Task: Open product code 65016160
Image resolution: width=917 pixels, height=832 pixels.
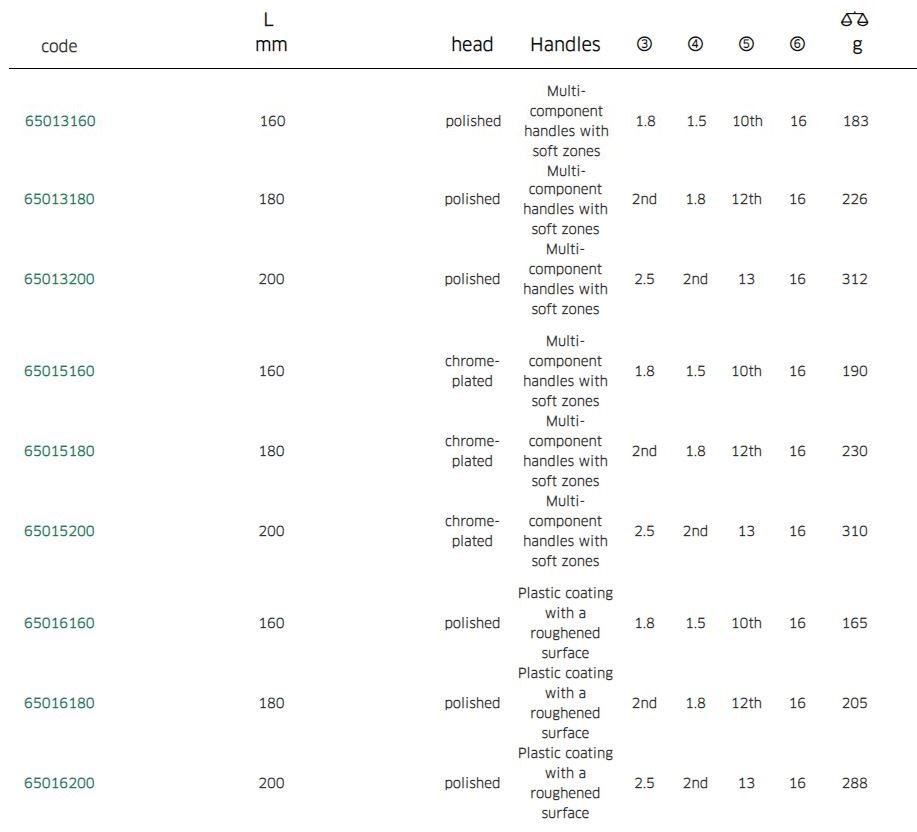Action: [x=60, y=623]
